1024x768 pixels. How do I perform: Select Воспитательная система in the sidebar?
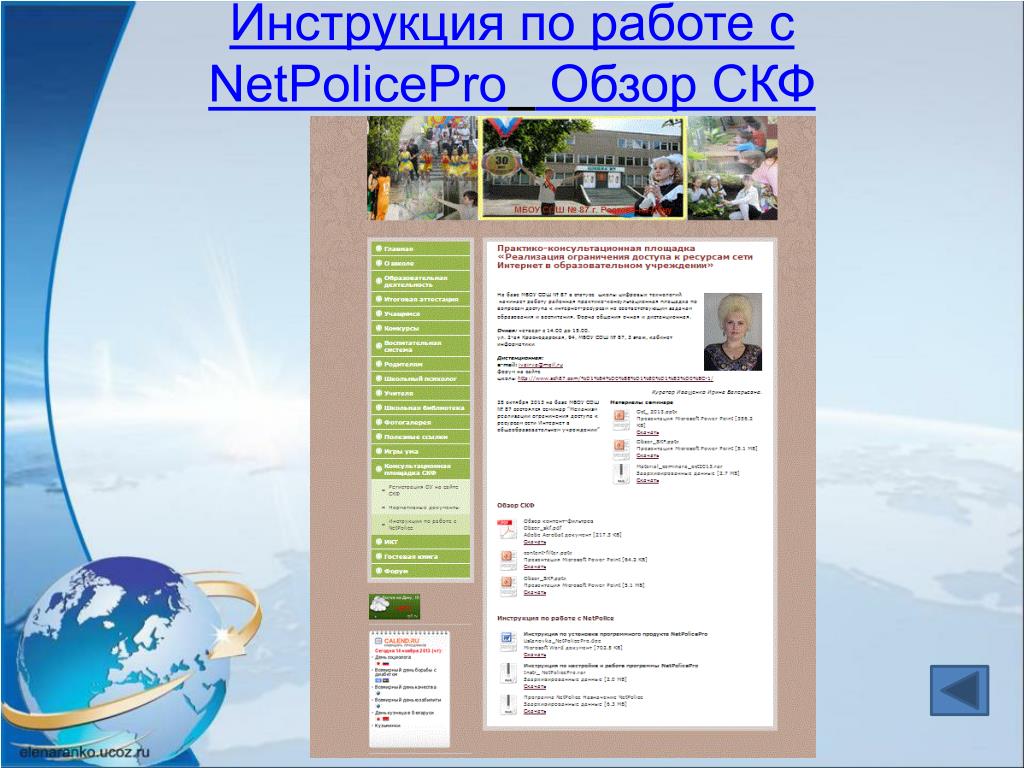pyautogui.click(x=421, y=346)
